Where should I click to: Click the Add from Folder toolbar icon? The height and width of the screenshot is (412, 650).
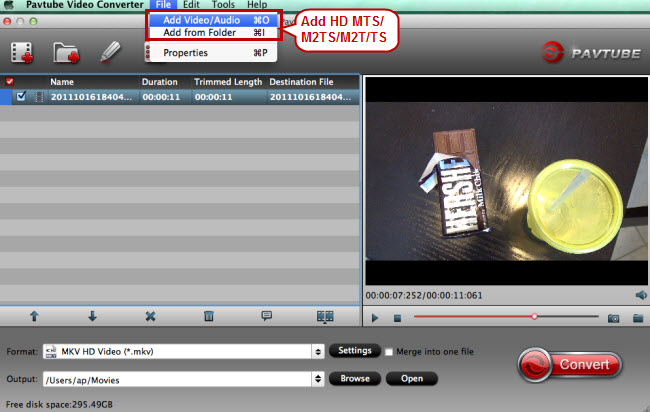[66, 53]
